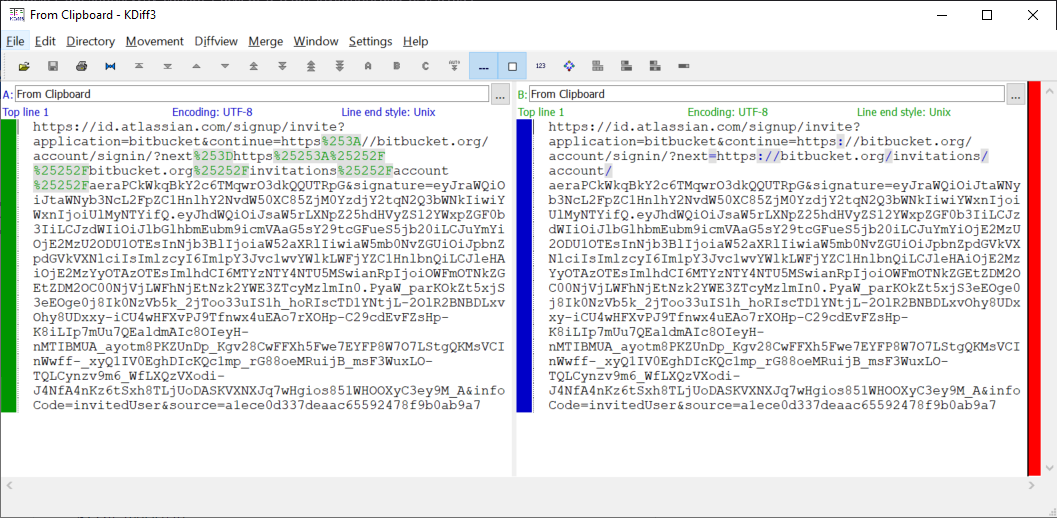Click 'Encoding: UTF-8' label in pane B

pos(728,113)
